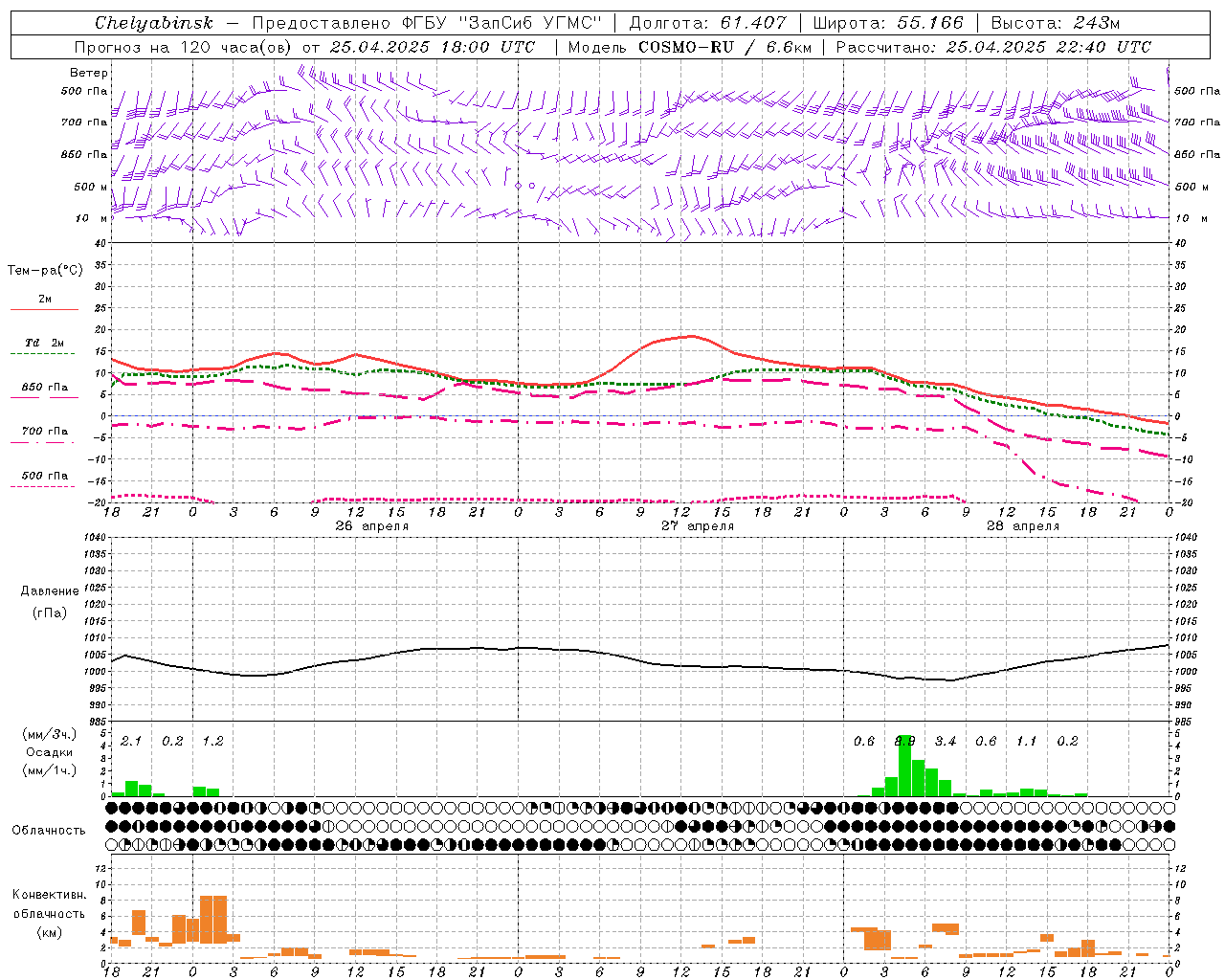Image resolution: width=1225 pixels, height=980 pixels.
Task: Click the '1.1' precipitation total
Action: point(1026,742)
